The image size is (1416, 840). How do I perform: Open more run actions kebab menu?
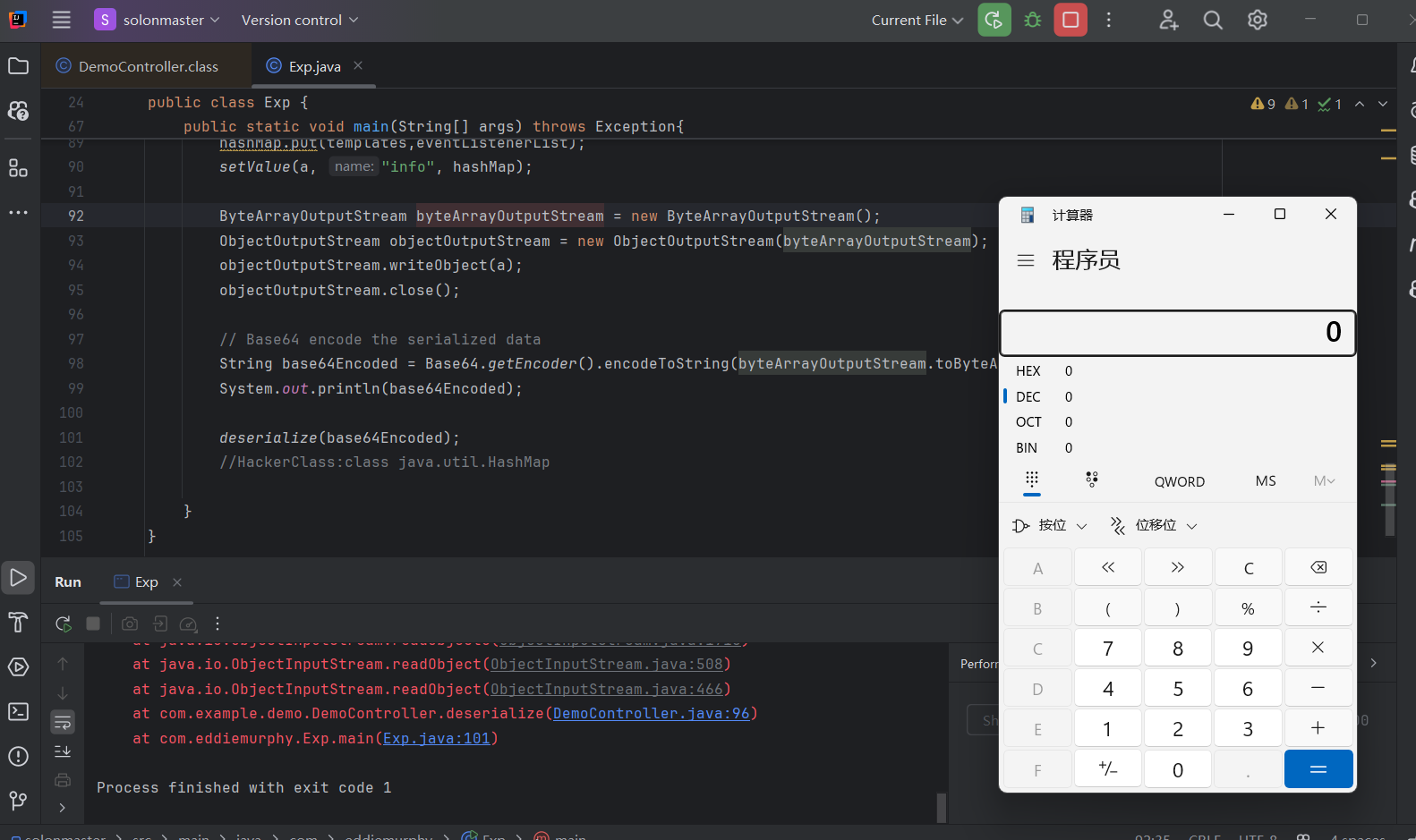point(1109,20)
